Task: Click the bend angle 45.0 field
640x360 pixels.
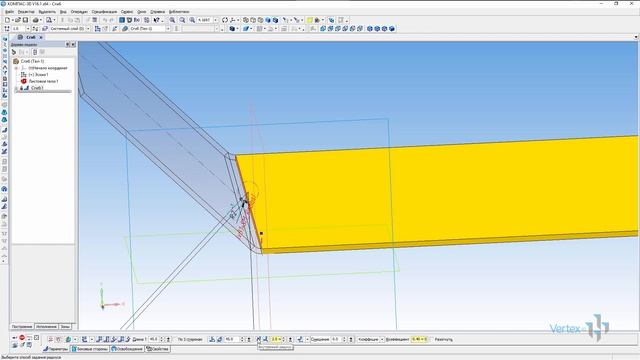Action: [x=231, y=339]
